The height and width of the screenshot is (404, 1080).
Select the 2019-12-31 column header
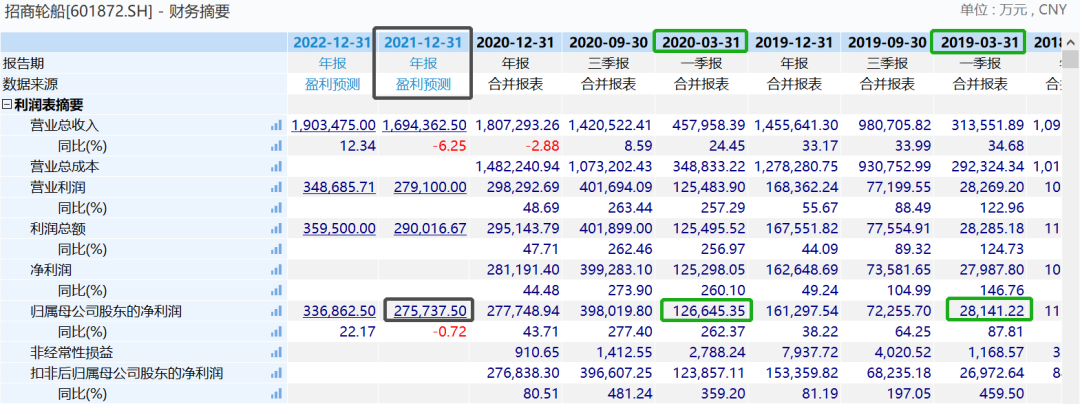tap(795, 42)
